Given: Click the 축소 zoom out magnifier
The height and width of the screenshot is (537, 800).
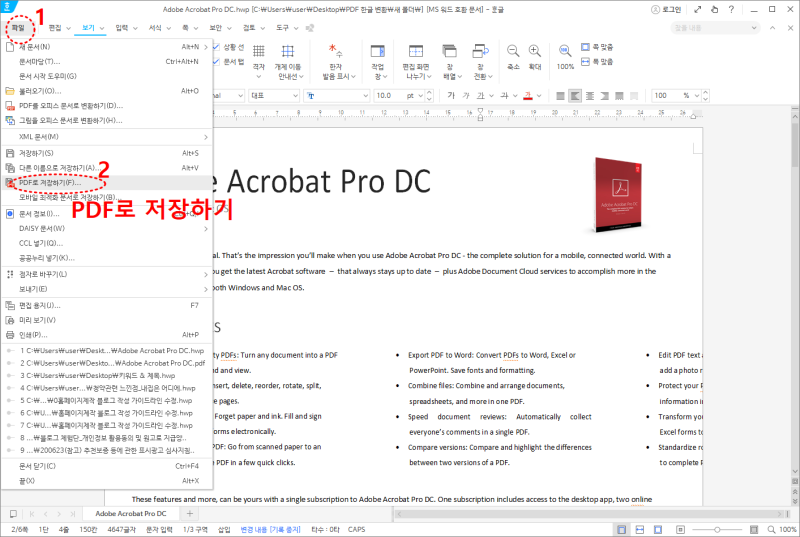Looking at the screenshot, I should (513, 50).
